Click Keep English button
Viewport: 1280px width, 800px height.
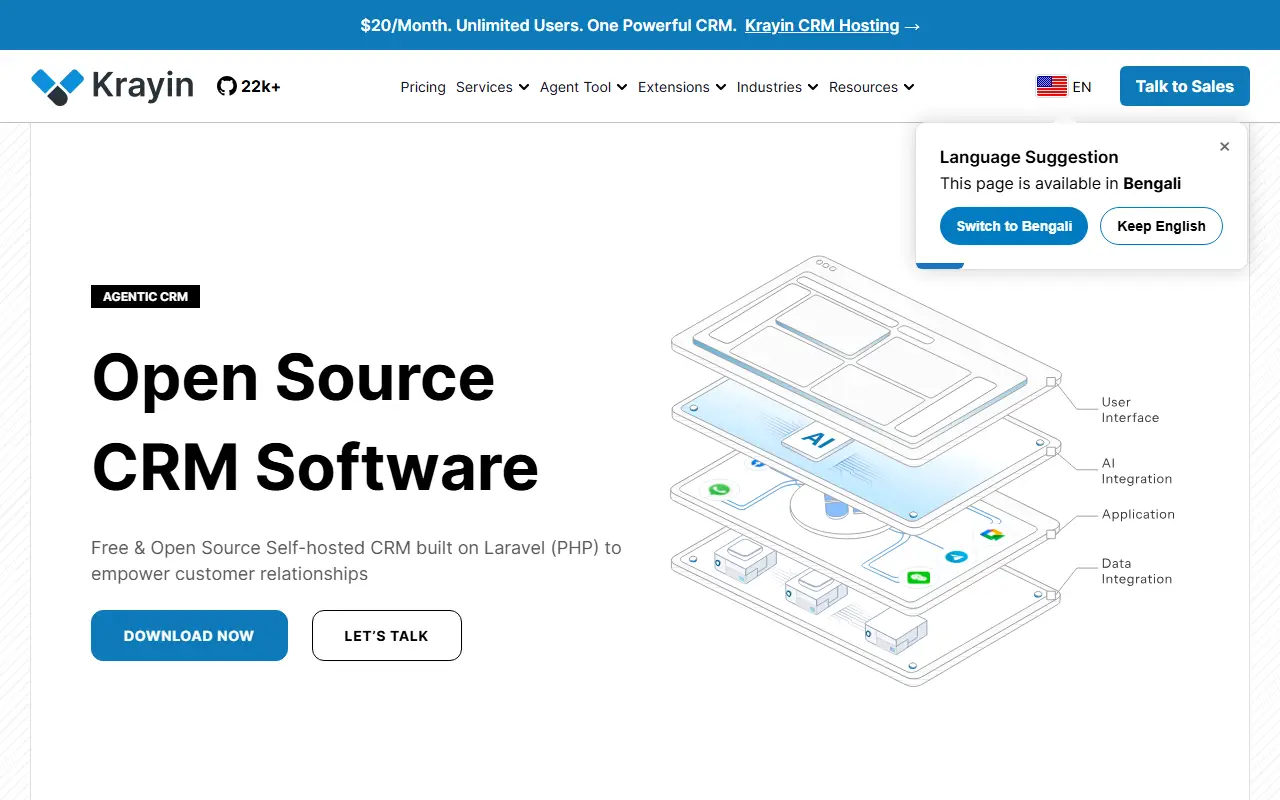pos(1161,226)
